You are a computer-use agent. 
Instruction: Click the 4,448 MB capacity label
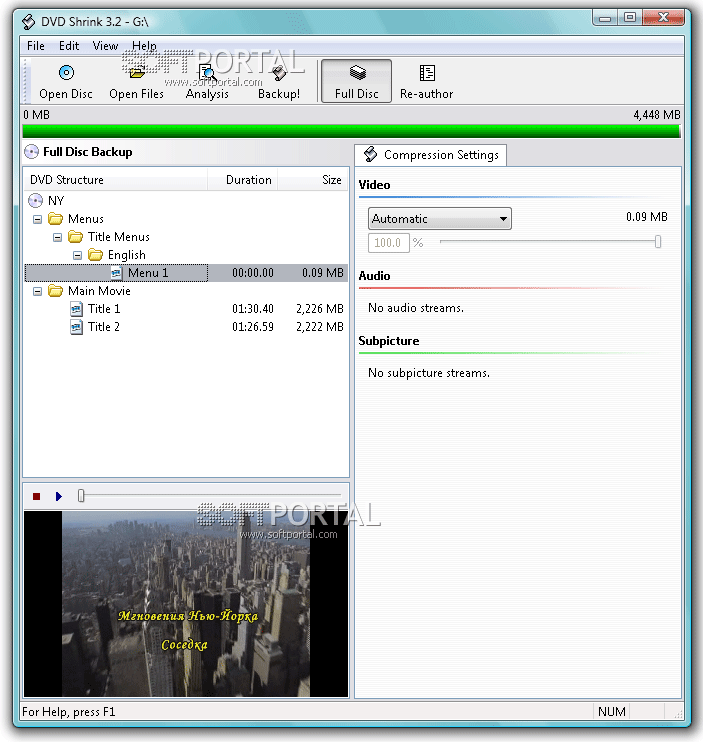pyautogui.click(x=657, y=115)
